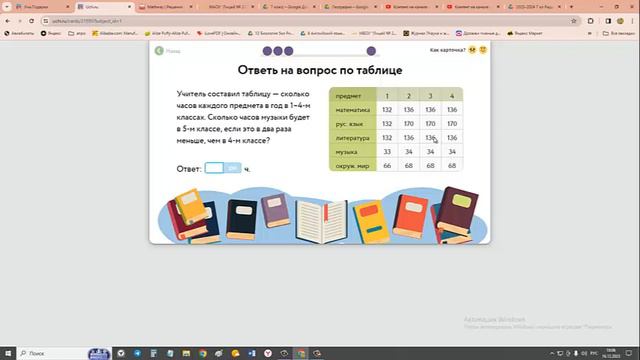Open the browser side panel icon
Viewport: 640px width, 360px height.
[608, 21]
